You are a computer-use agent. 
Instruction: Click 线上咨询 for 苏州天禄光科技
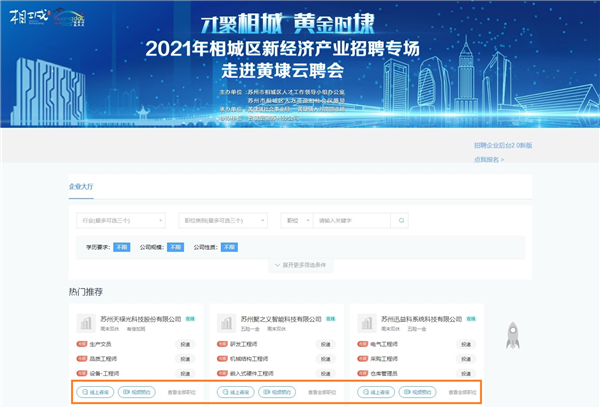96,392
